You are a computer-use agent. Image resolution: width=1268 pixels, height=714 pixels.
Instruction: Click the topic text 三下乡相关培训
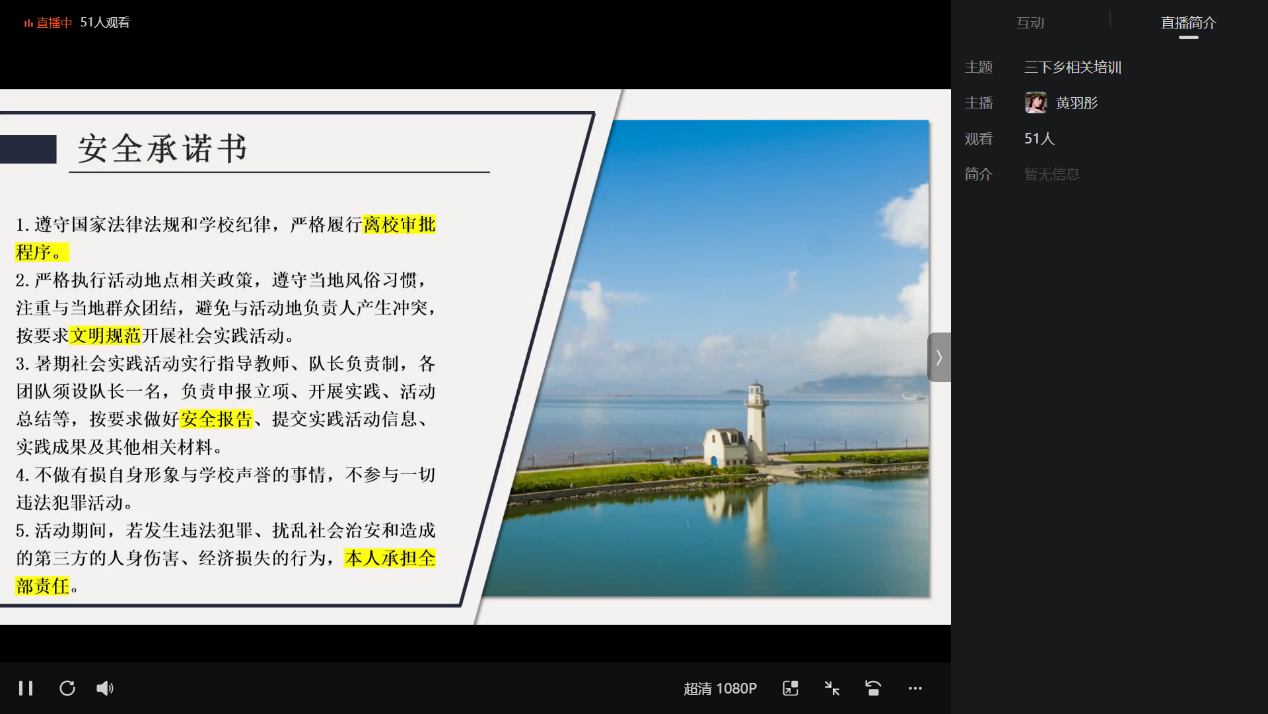(x=1073, y=67)
